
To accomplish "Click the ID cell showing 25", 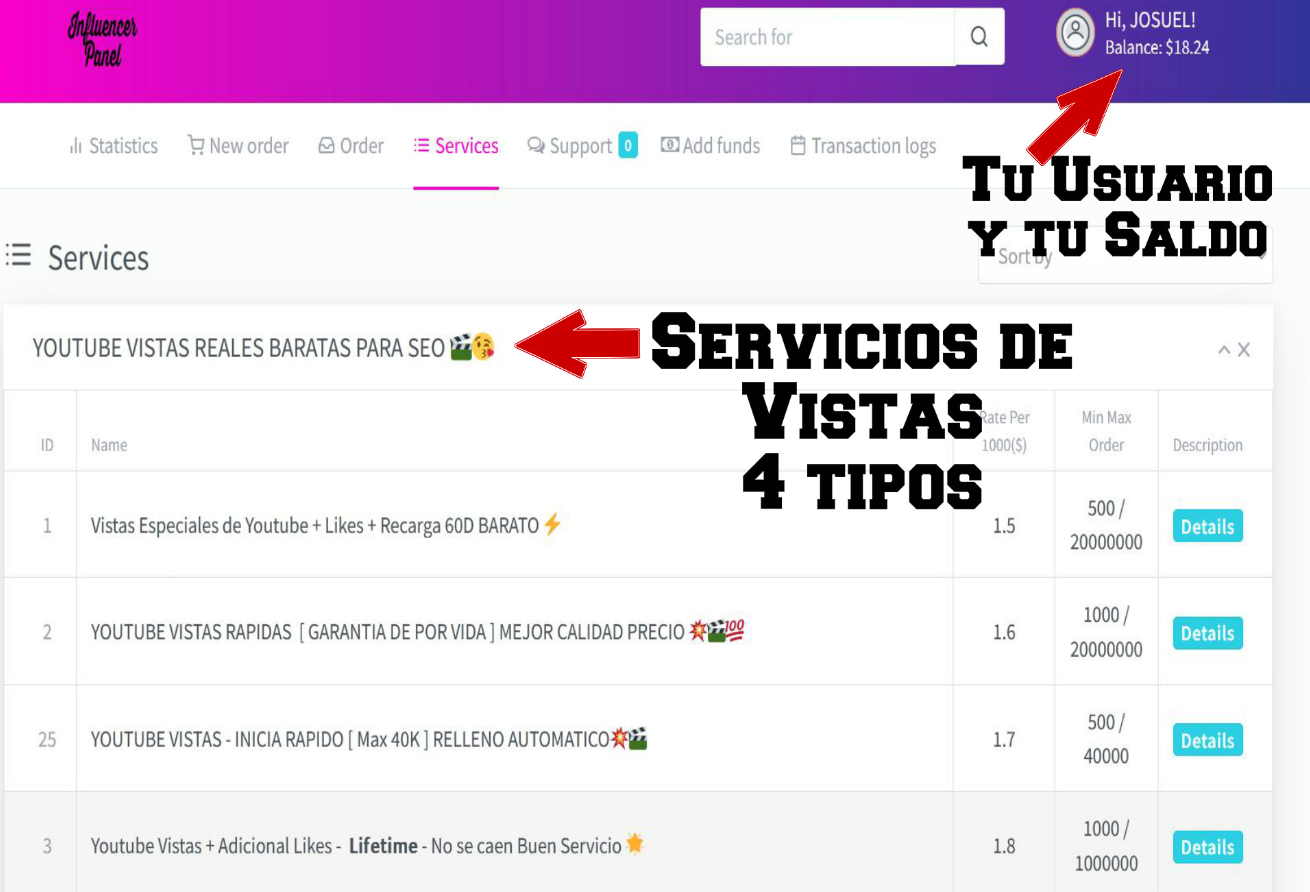I will [x=47, y=740].
